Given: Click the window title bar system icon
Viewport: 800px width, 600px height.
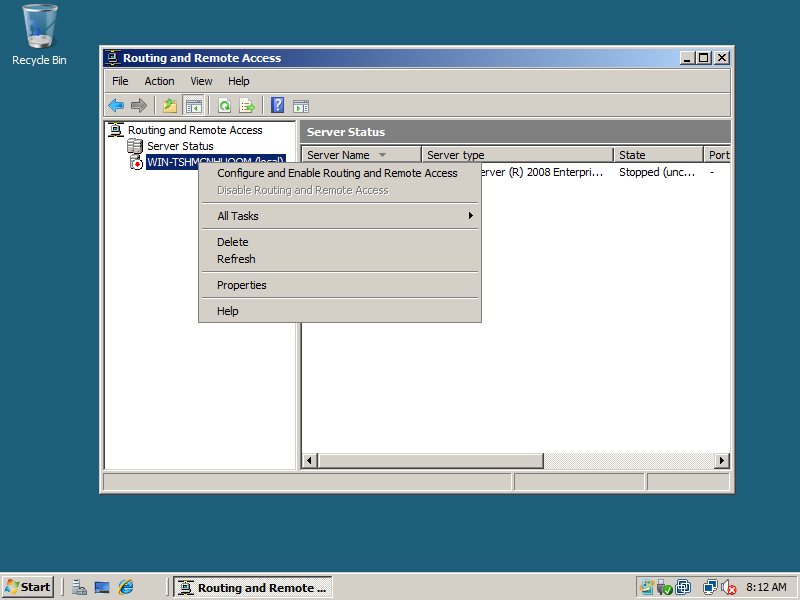Looking at the screenshot, I should [x=113, y=58].
